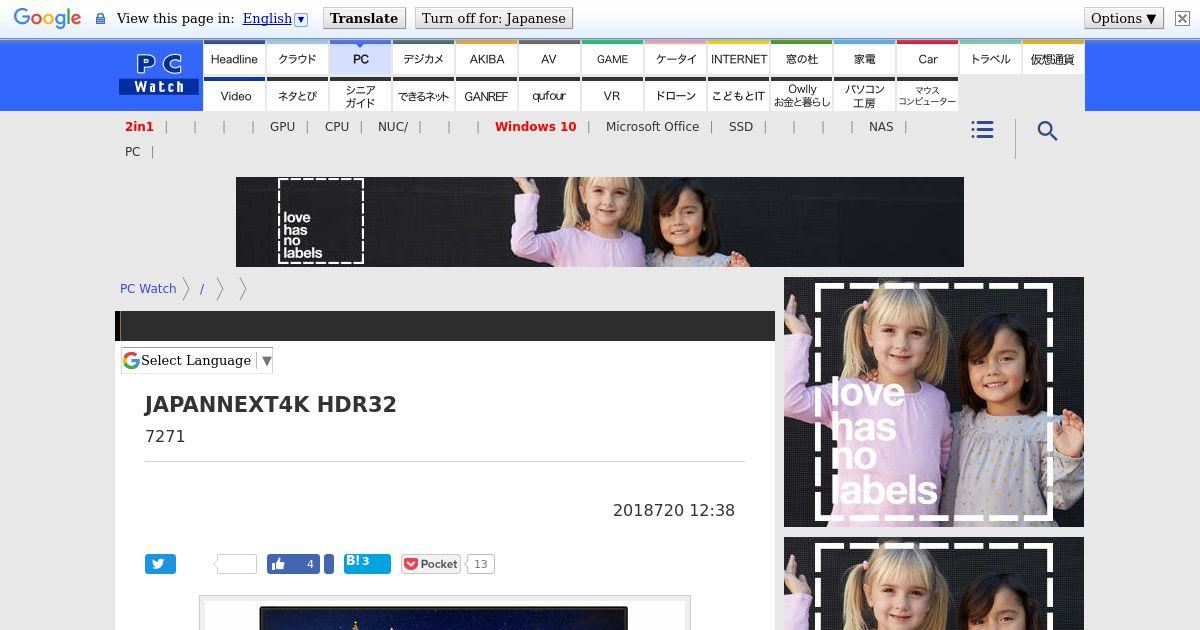Open the ケータイ tab
This screenshot has width=1200, height=630.
(675, 58)
